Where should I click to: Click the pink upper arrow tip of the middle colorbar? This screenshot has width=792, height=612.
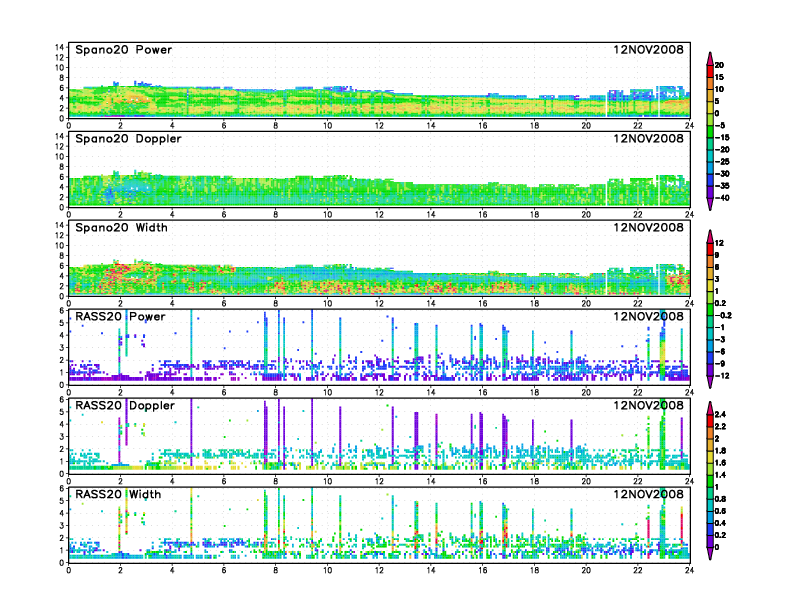[710, 236]
